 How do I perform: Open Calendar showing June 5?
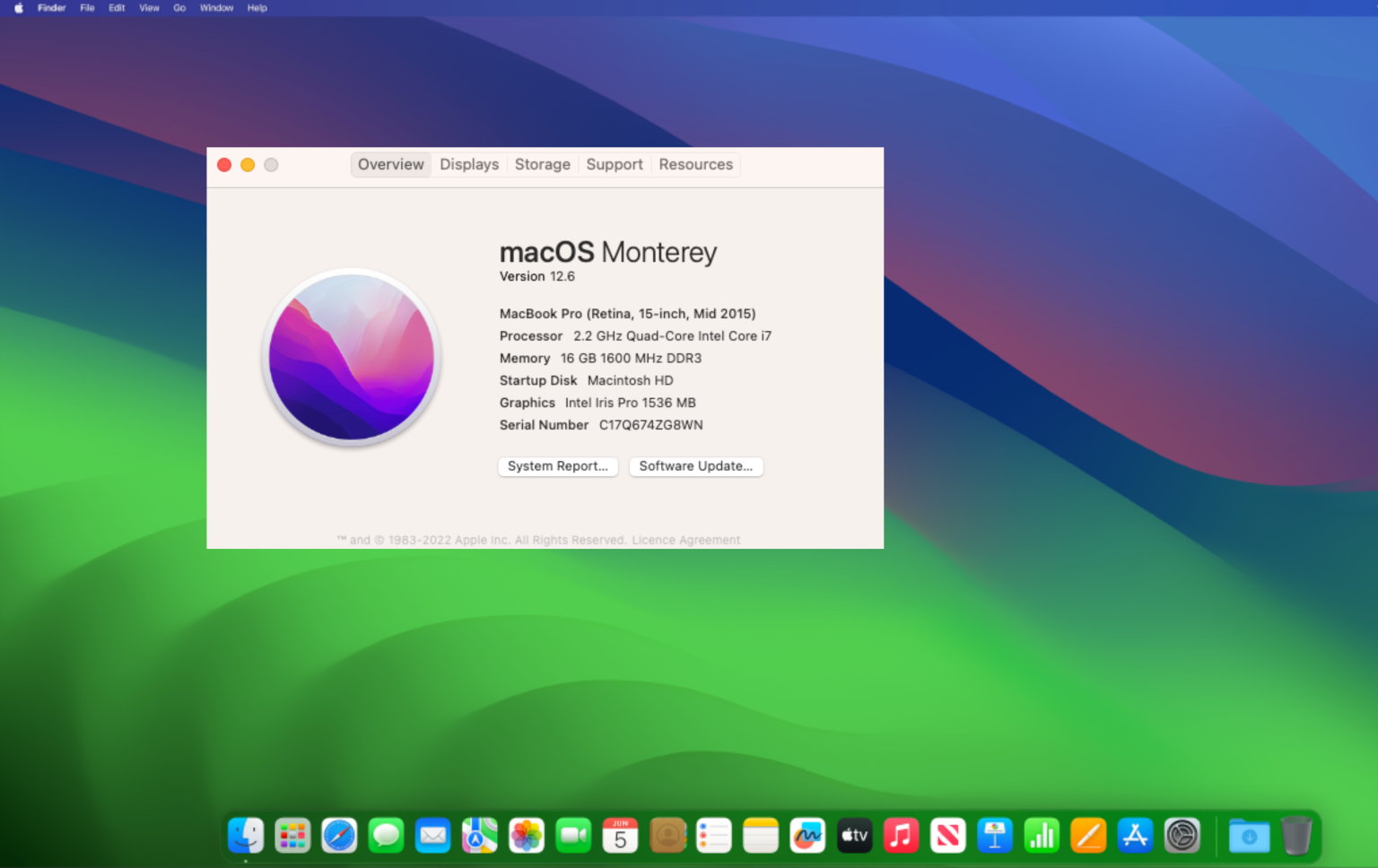click(620, 835)
